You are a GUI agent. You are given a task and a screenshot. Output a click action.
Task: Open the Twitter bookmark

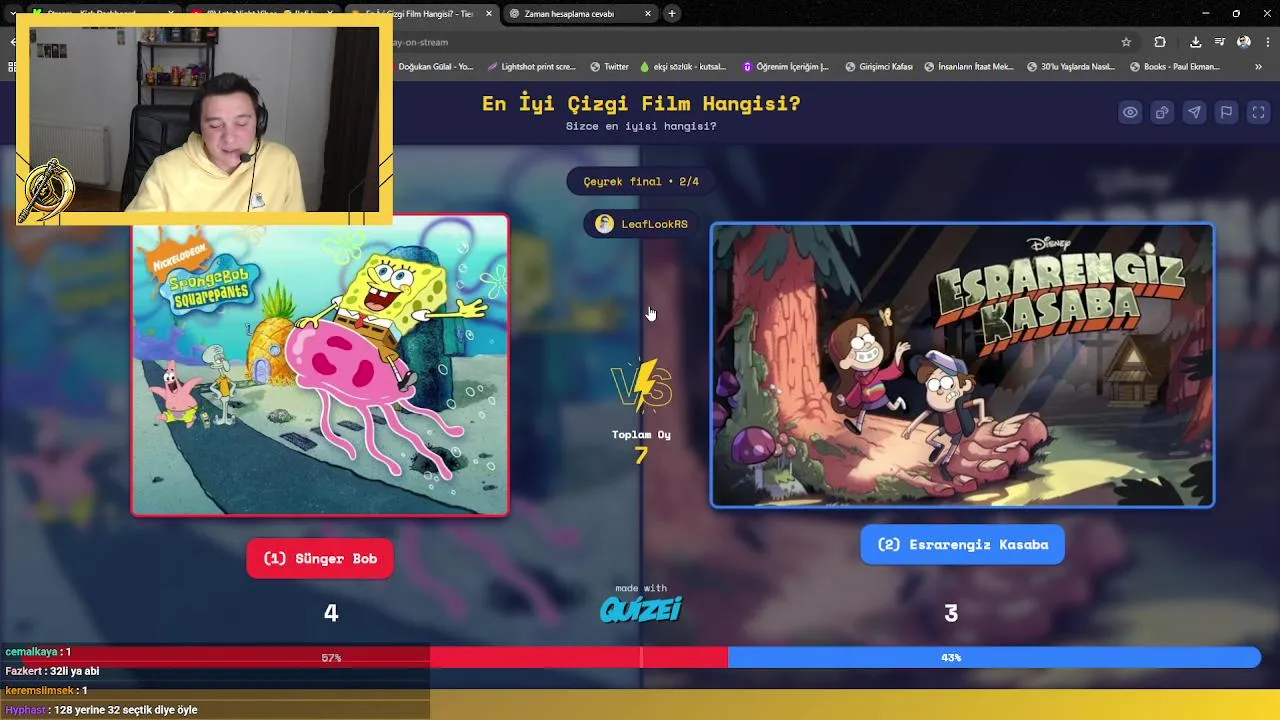click(609, 67)
